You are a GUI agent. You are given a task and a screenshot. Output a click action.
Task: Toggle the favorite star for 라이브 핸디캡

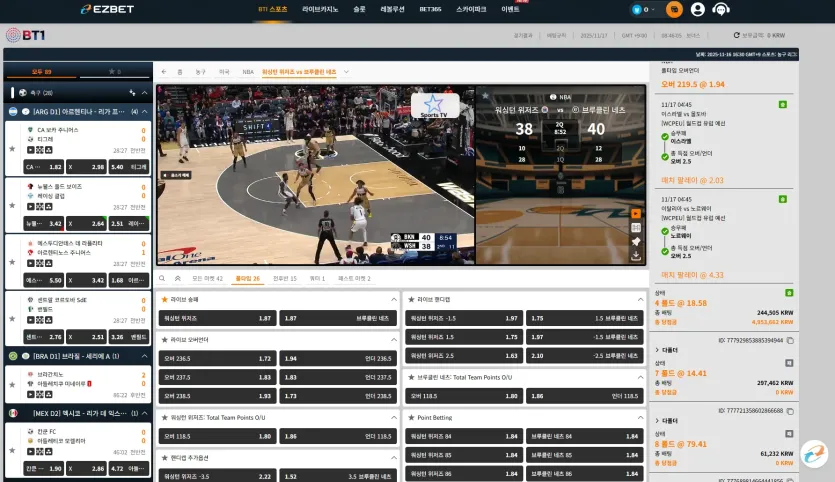[411, 299]
